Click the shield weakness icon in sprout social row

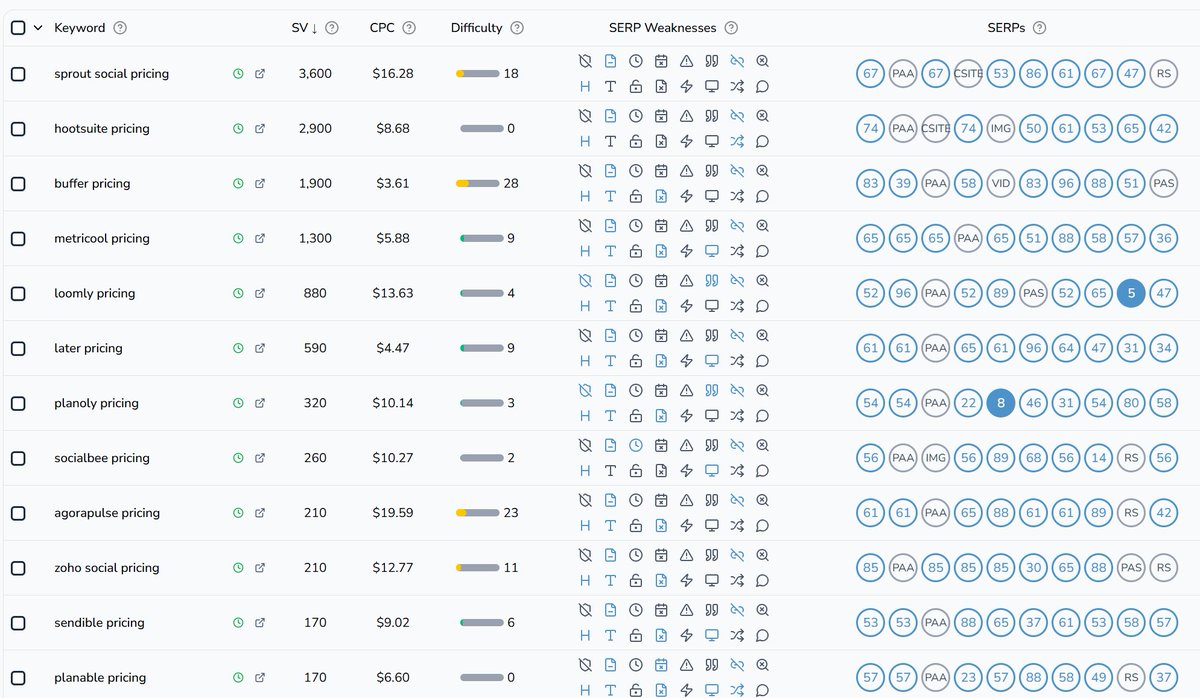pyautogui.click(x=585, y=61)
